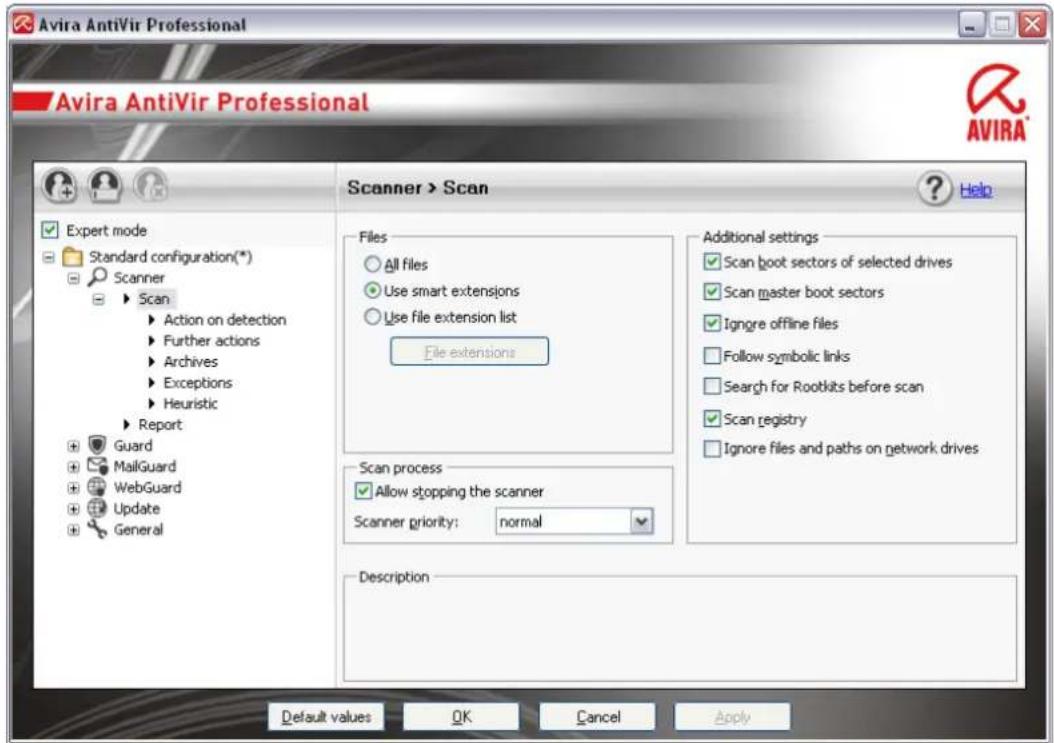Viewport: 1054px width, 743px height.
Task: Confirm settings with the OK button
Action: (461, 717)
